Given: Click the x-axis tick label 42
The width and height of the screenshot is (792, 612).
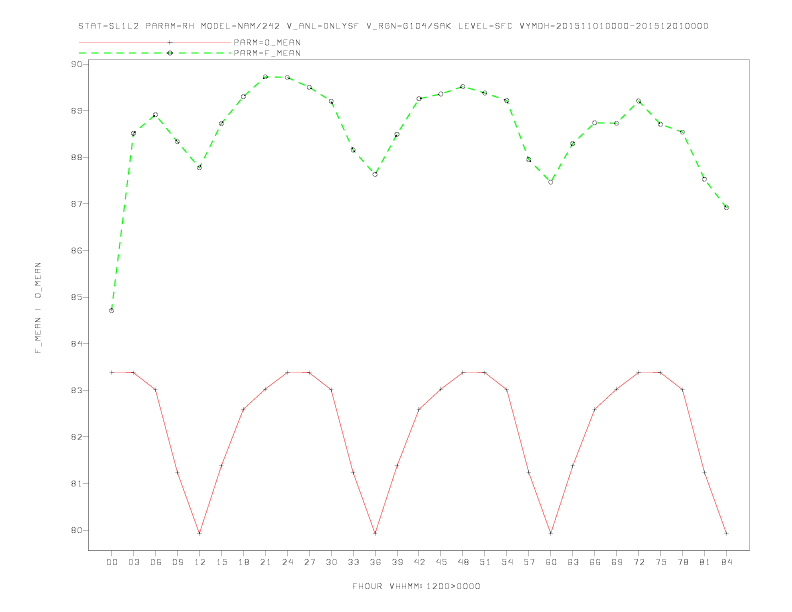Looking at the screenshot, I should [419, 562].
